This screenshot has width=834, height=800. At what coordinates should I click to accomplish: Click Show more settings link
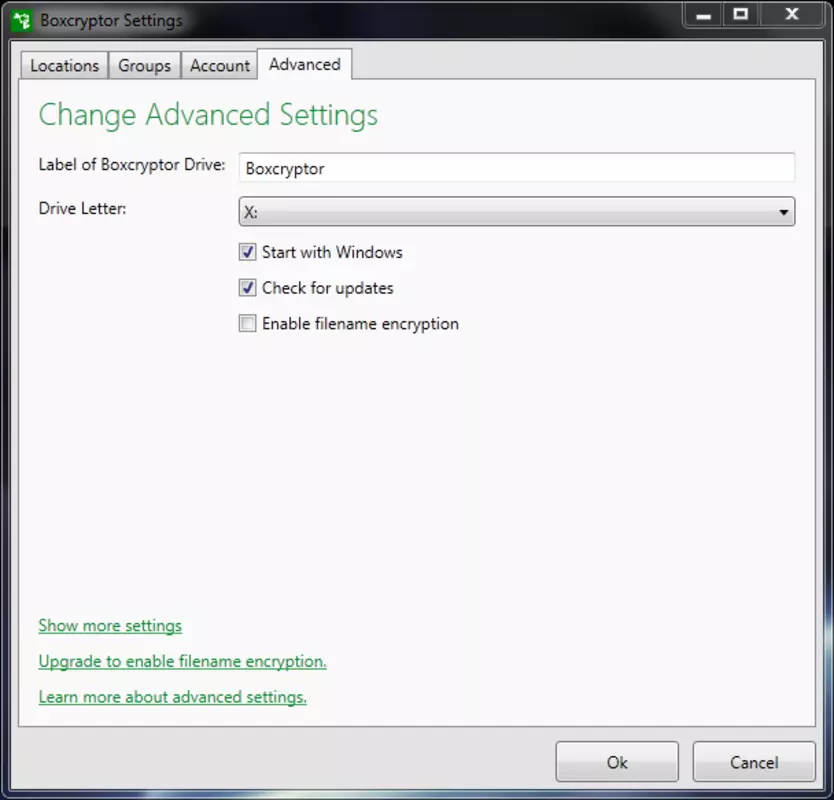110,626
